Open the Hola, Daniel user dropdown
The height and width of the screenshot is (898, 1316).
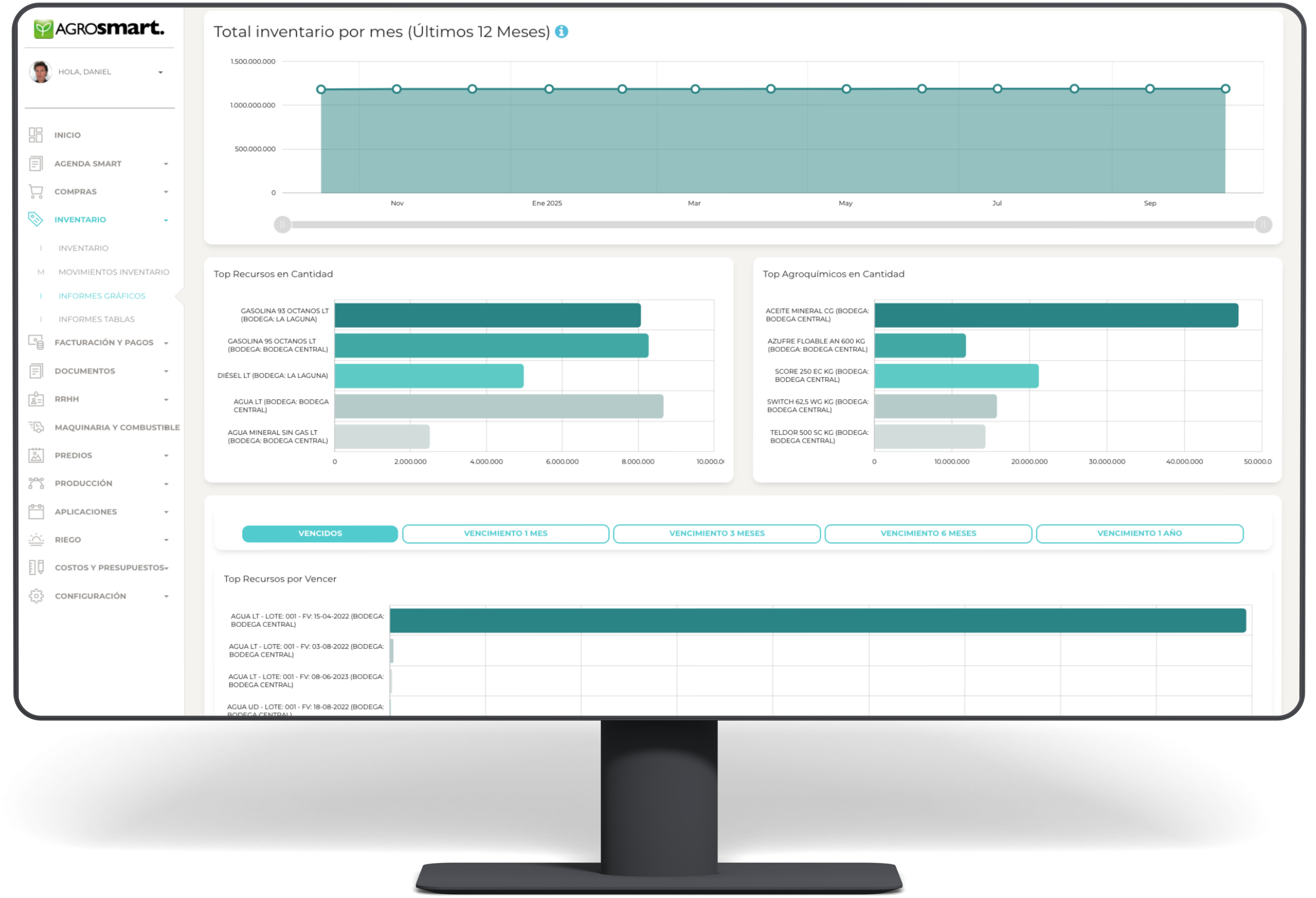point(160,72)
